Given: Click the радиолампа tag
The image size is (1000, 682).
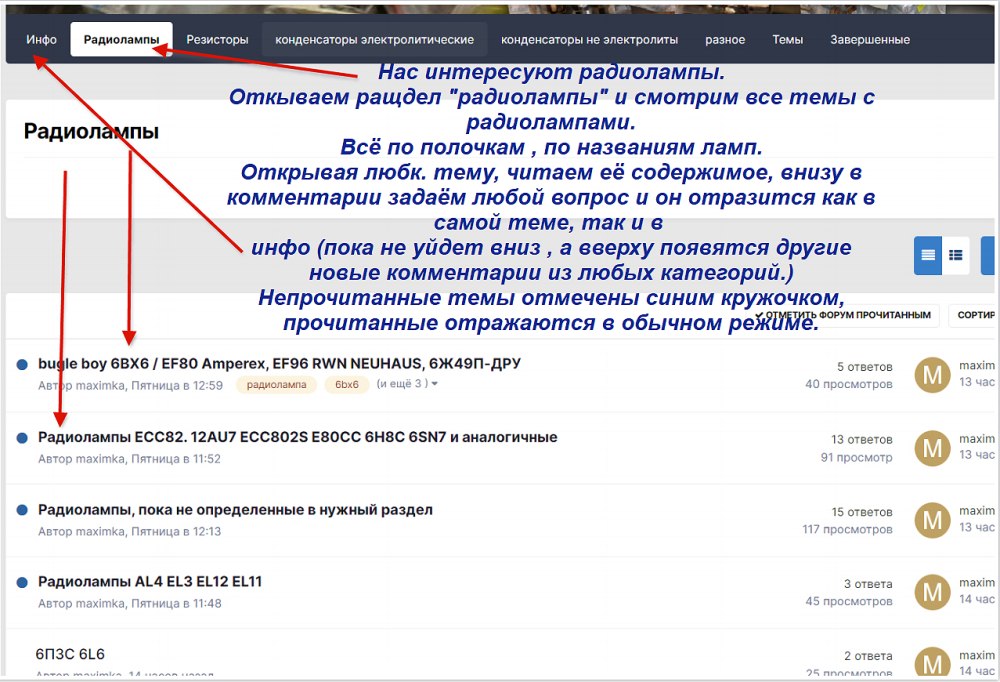Looking at the screenshot, I should click(276, 384).
